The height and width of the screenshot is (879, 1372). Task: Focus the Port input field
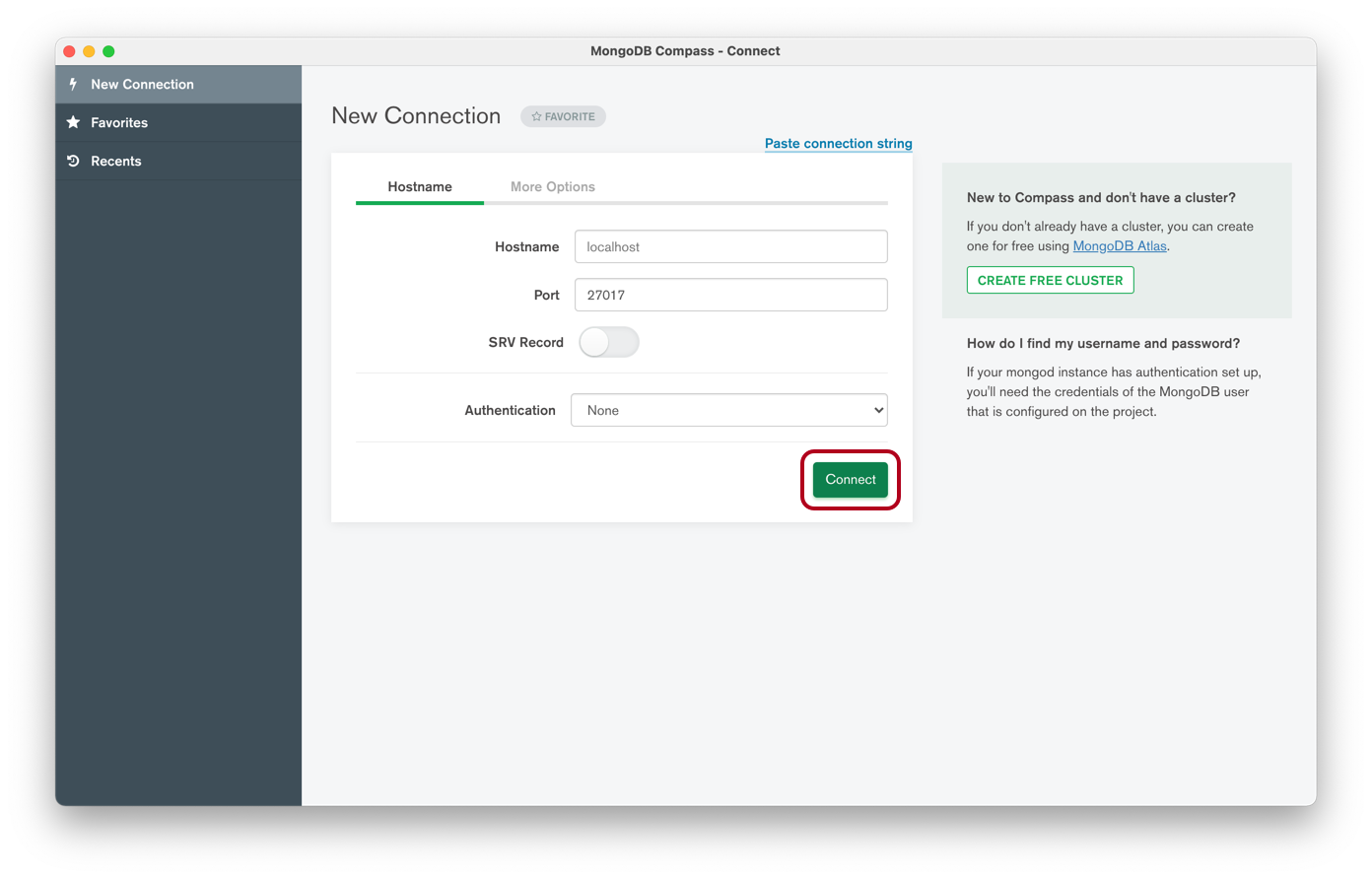(731, 295)
